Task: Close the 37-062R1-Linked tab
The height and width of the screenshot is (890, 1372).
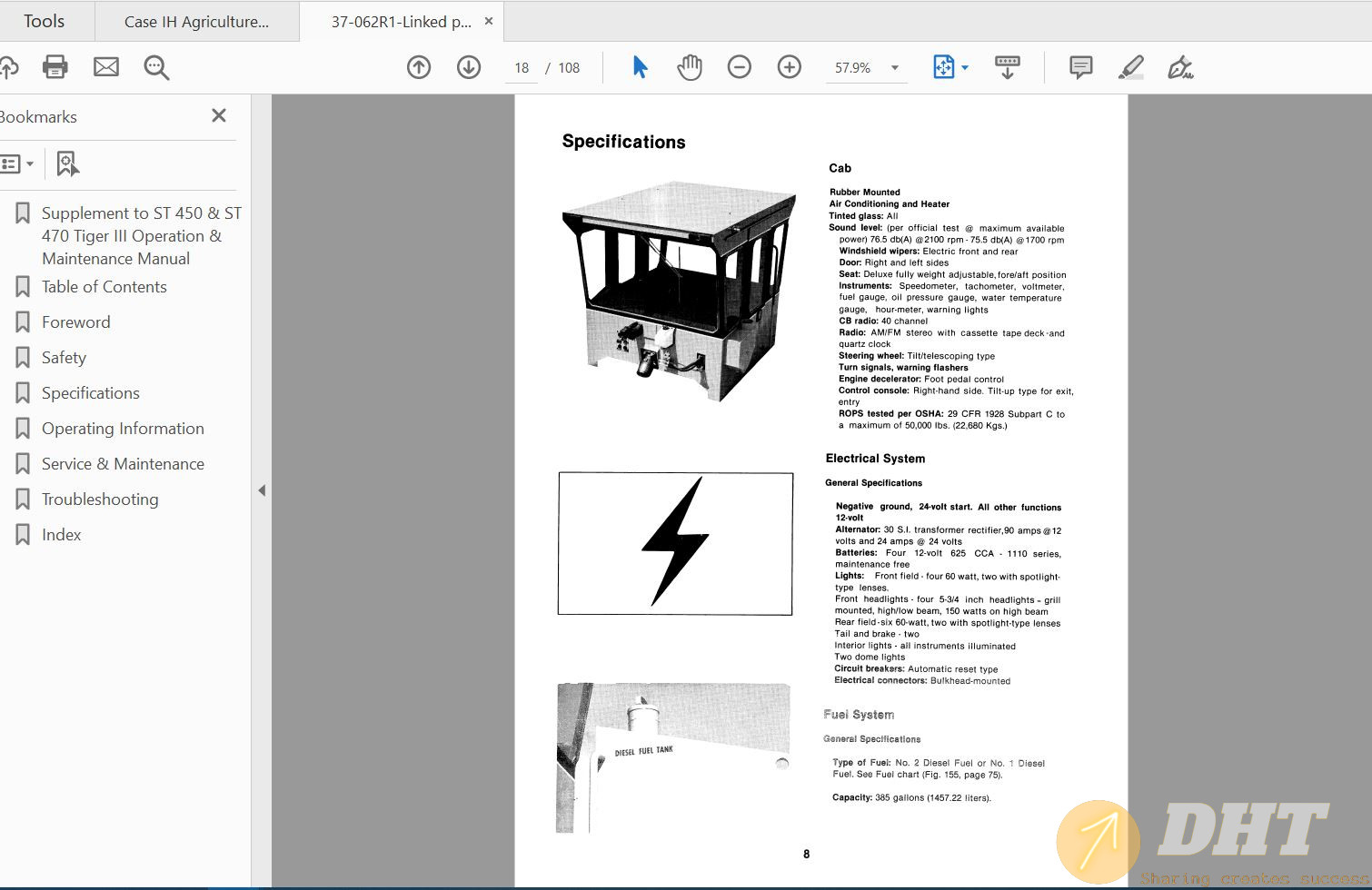Action: pyautogui.click(x=489, y=21)
